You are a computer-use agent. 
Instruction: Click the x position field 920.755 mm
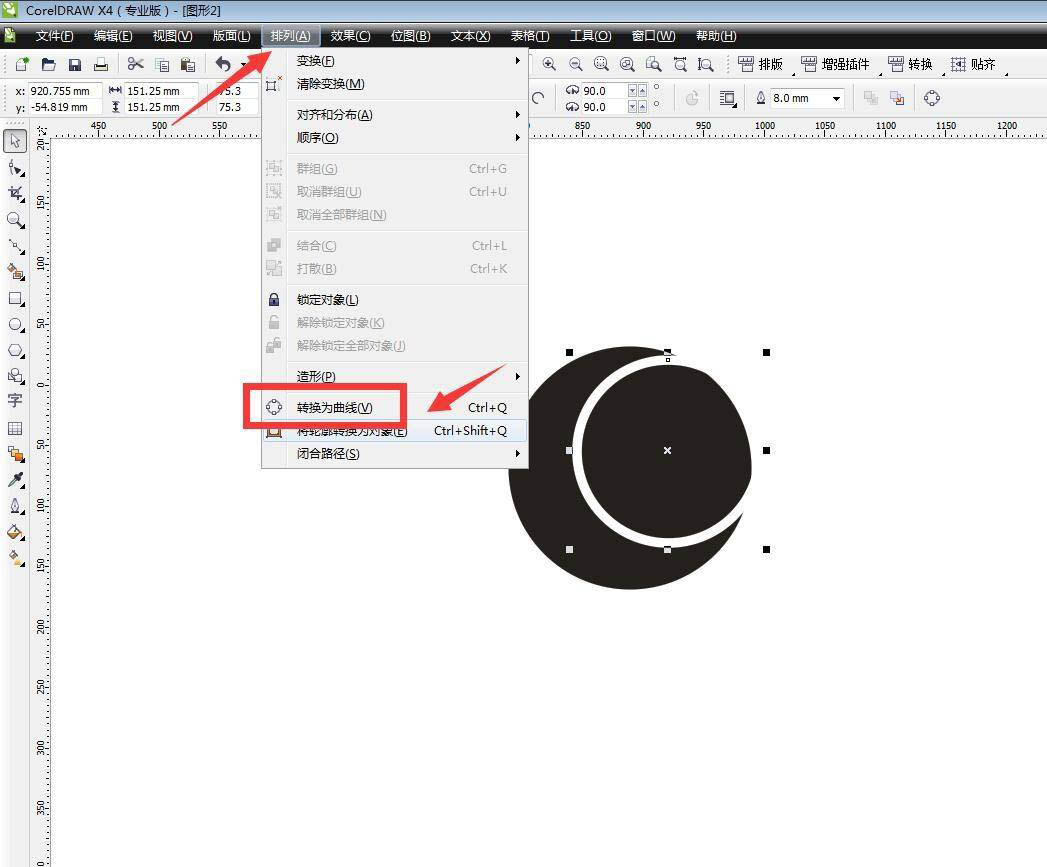click(64, 91)
